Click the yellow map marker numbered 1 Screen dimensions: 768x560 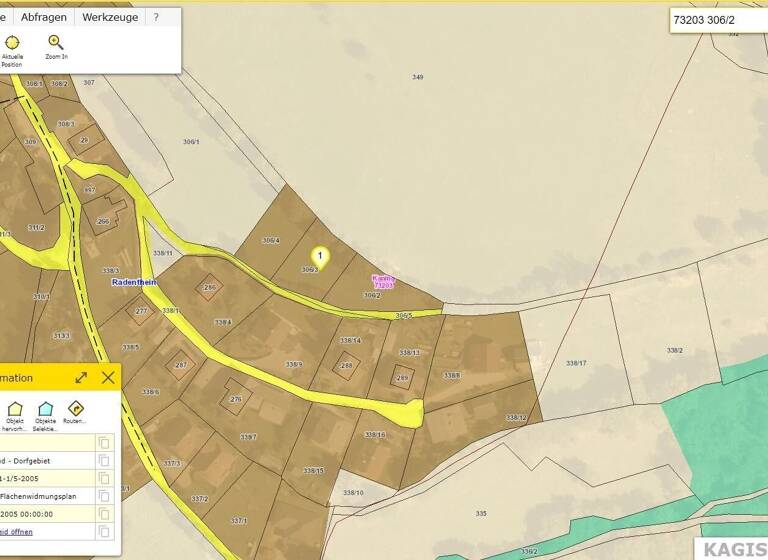pos(320,258)
